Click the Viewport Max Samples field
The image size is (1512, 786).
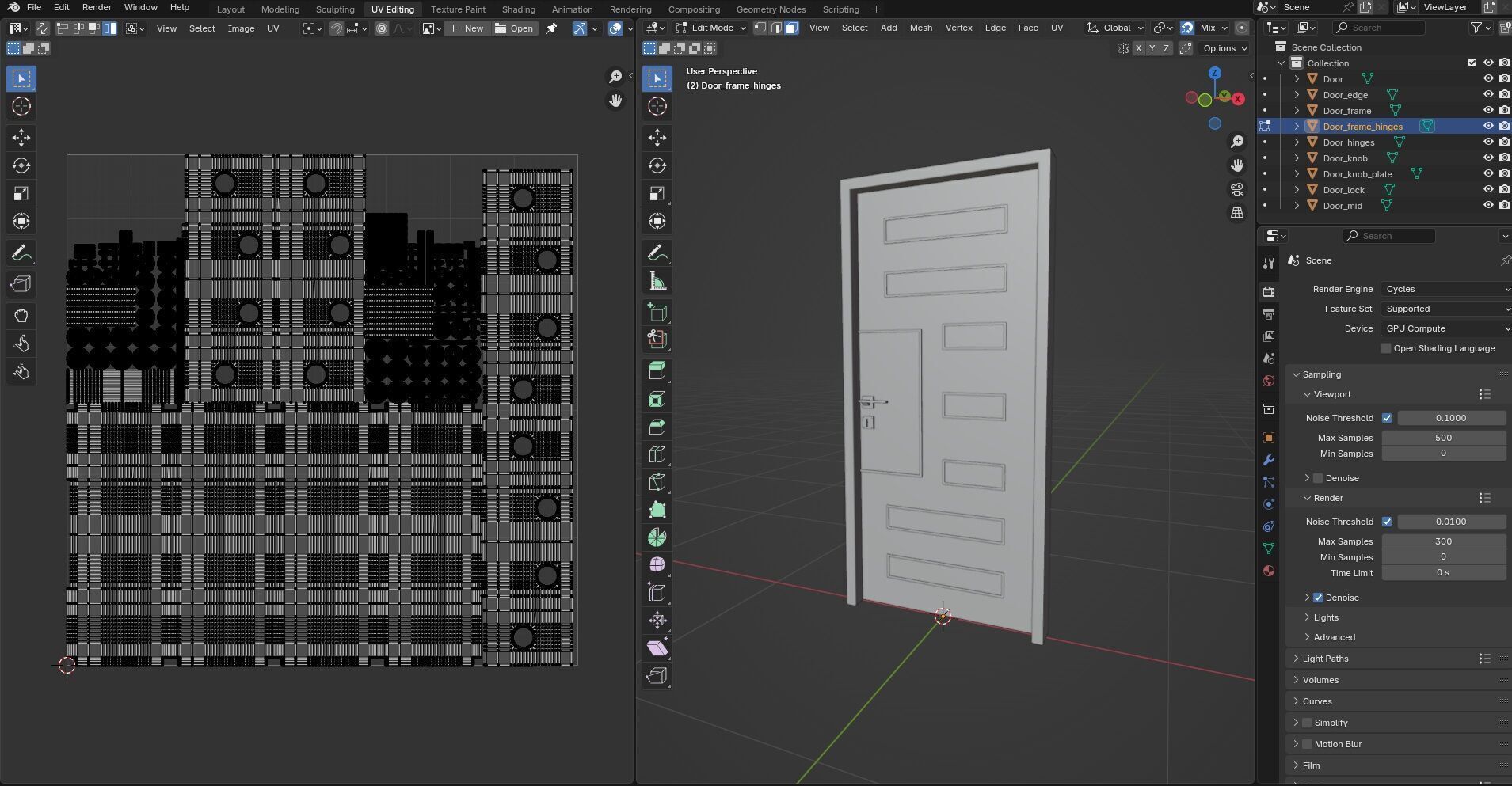pos(1443,438)
